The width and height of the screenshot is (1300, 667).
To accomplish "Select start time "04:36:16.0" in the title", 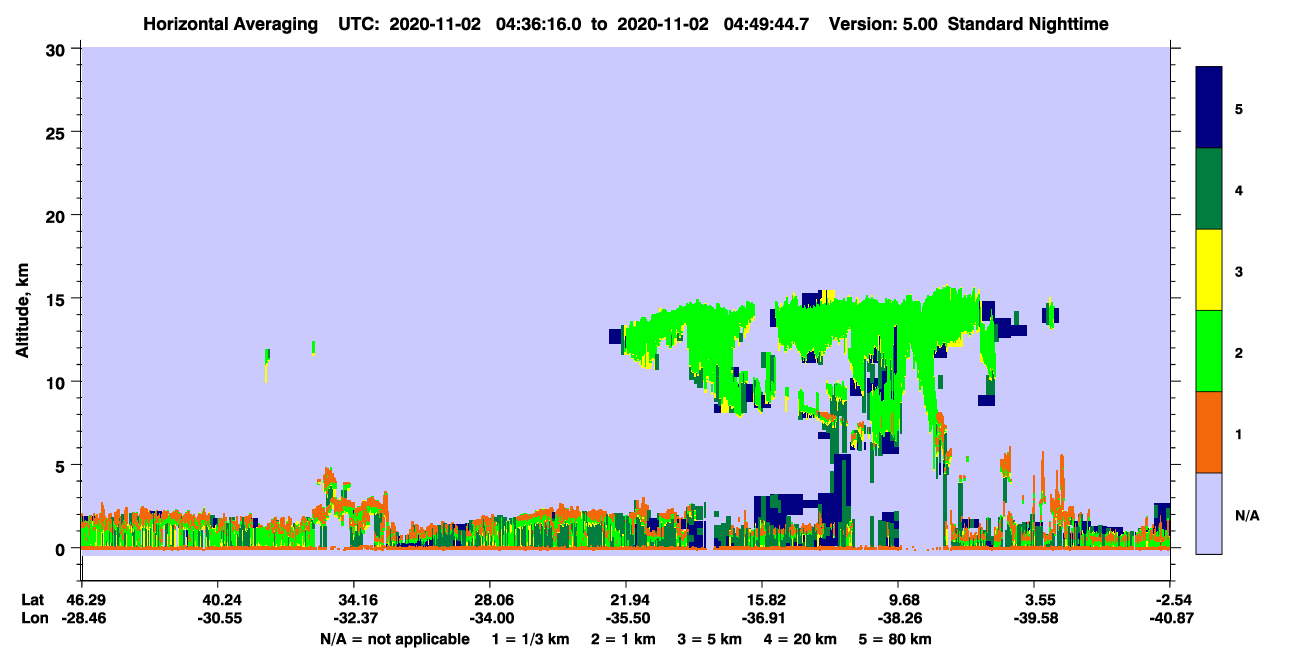I will (540, 24).
